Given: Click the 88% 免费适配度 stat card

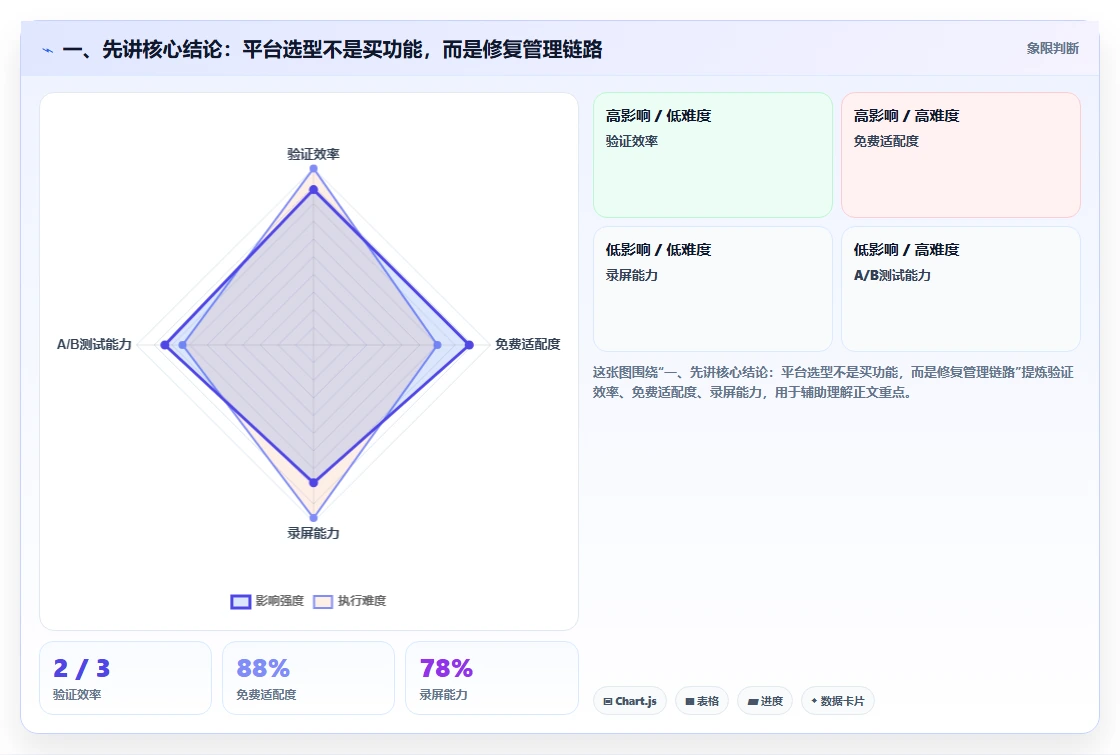Looking at the screenshot, I should (309, 678).
